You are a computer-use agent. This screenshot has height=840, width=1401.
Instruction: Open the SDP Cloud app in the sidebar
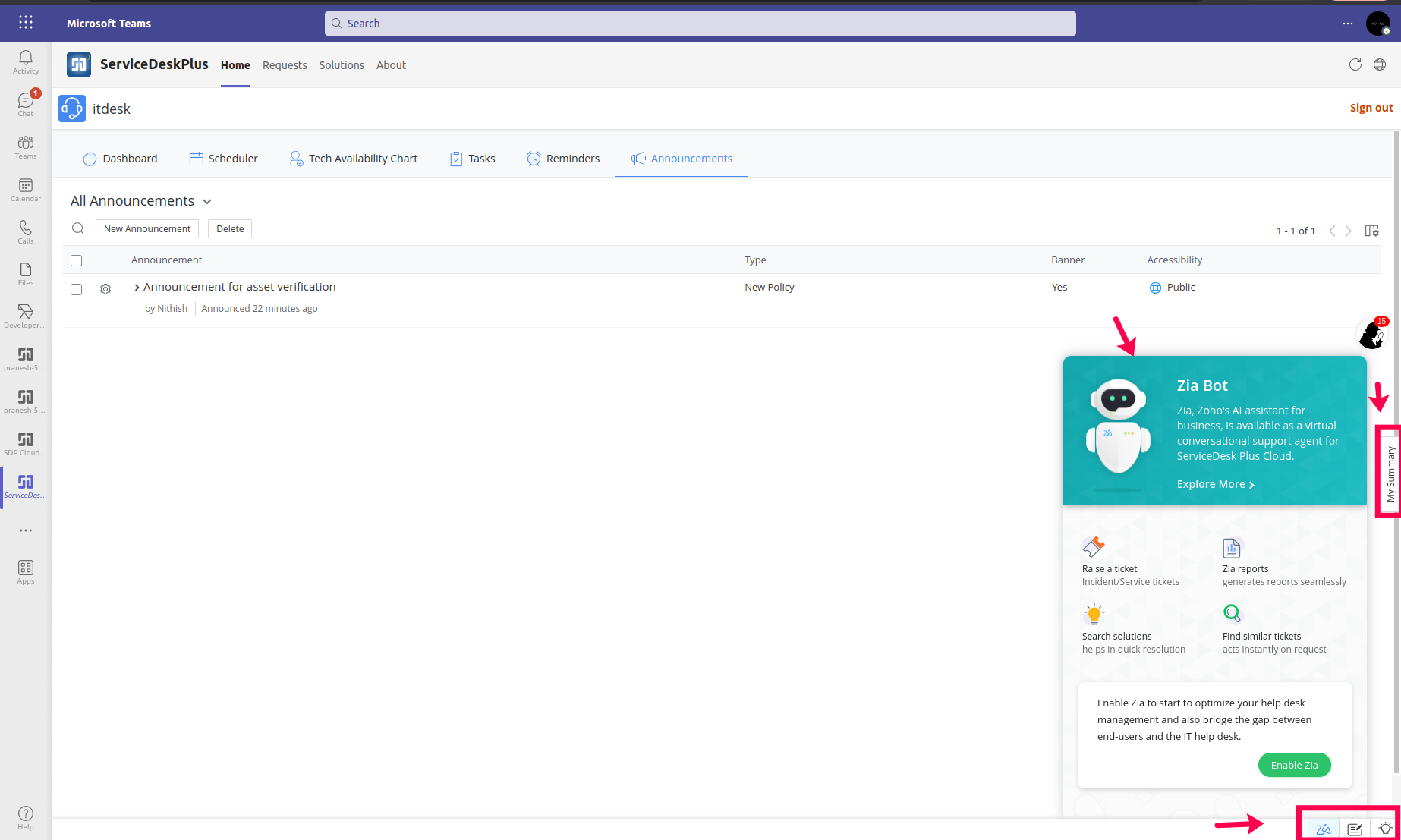click(26, 444)
